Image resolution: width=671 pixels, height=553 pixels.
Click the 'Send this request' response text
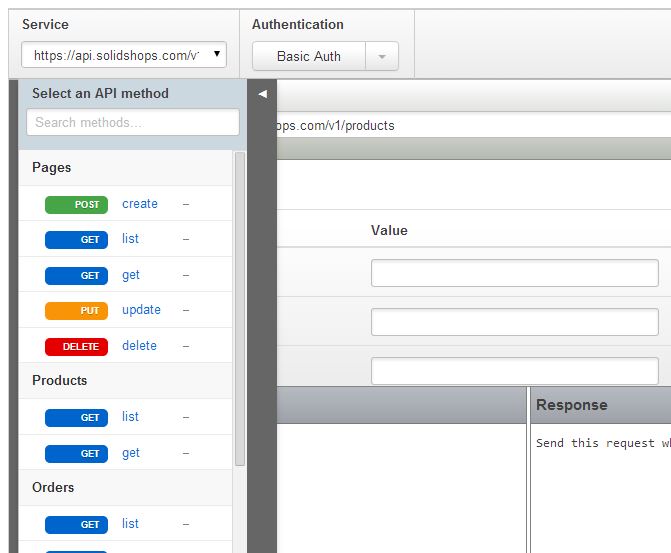pos(603,443)
